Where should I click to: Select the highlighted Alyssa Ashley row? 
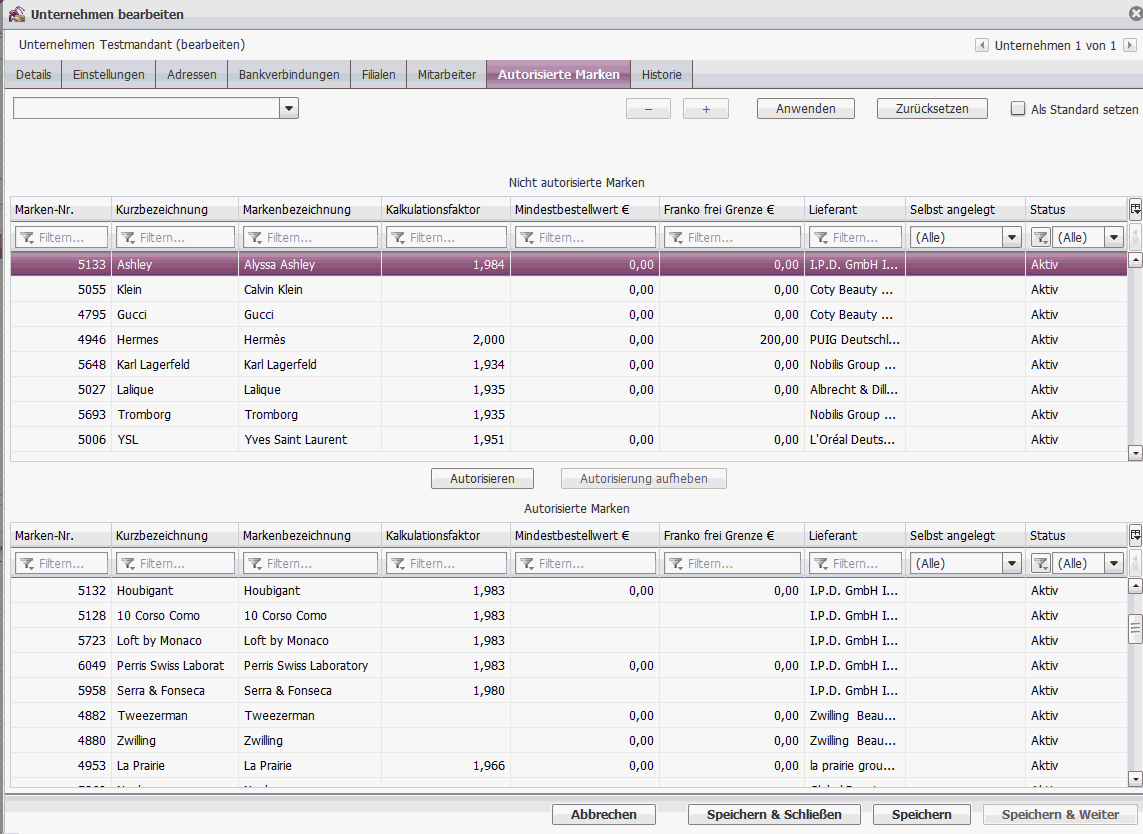(569, 265)
